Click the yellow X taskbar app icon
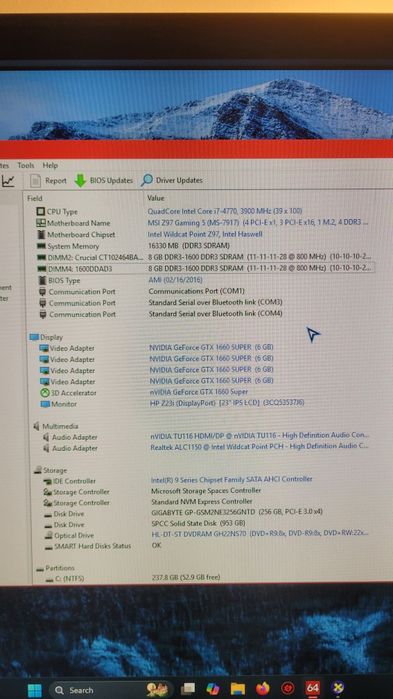The width and height of the screenshot is (393, 699). [x=338, y=688]
